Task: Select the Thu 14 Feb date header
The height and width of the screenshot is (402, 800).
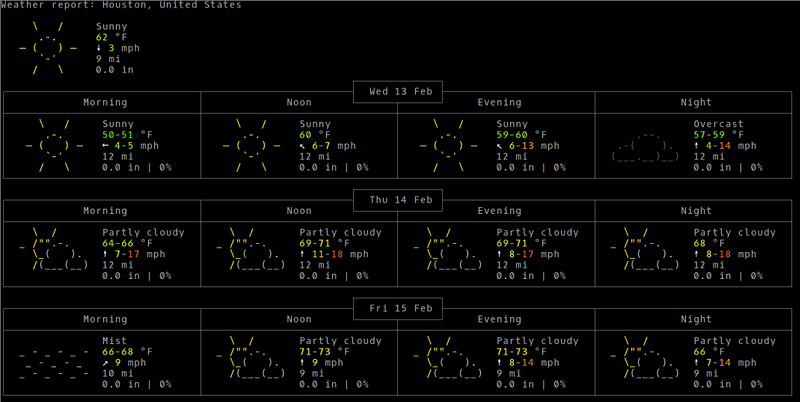Action: [399, 200]
